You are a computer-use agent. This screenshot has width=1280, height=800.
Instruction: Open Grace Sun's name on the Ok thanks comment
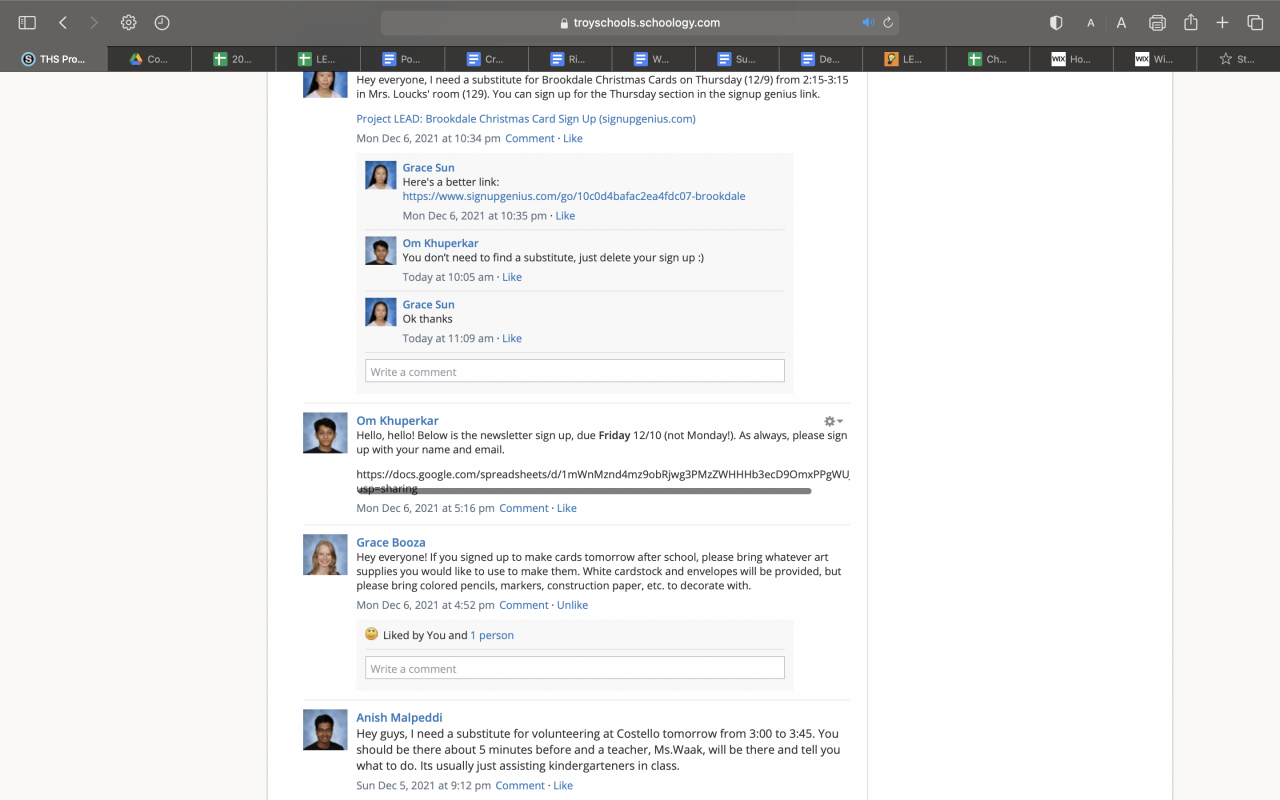click(x=429, y=304)
